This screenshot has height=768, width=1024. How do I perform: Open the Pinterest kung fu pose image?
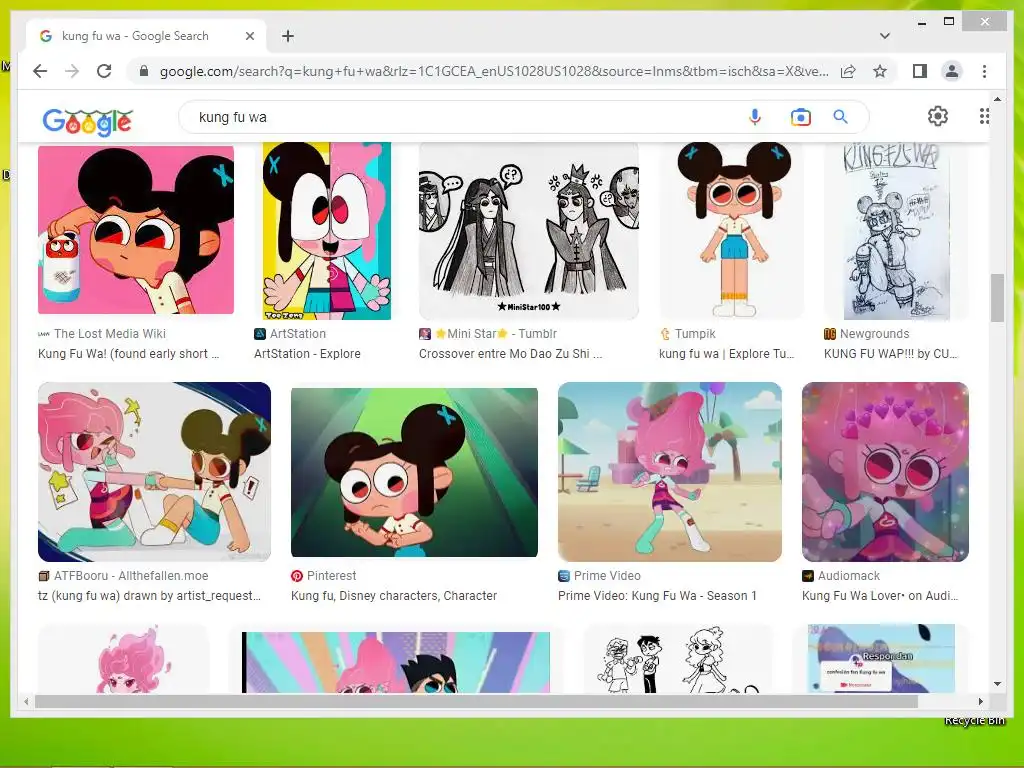pyautogui.click(x=414, y=472)
